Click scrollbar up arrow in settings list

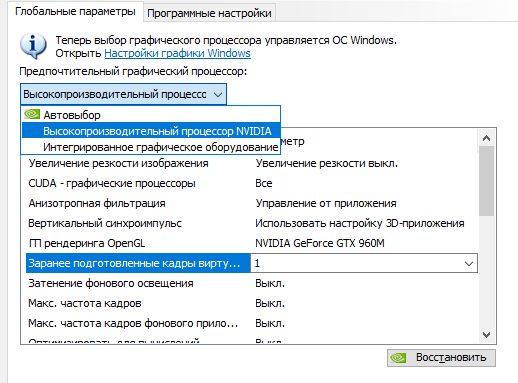coord(486,138)
